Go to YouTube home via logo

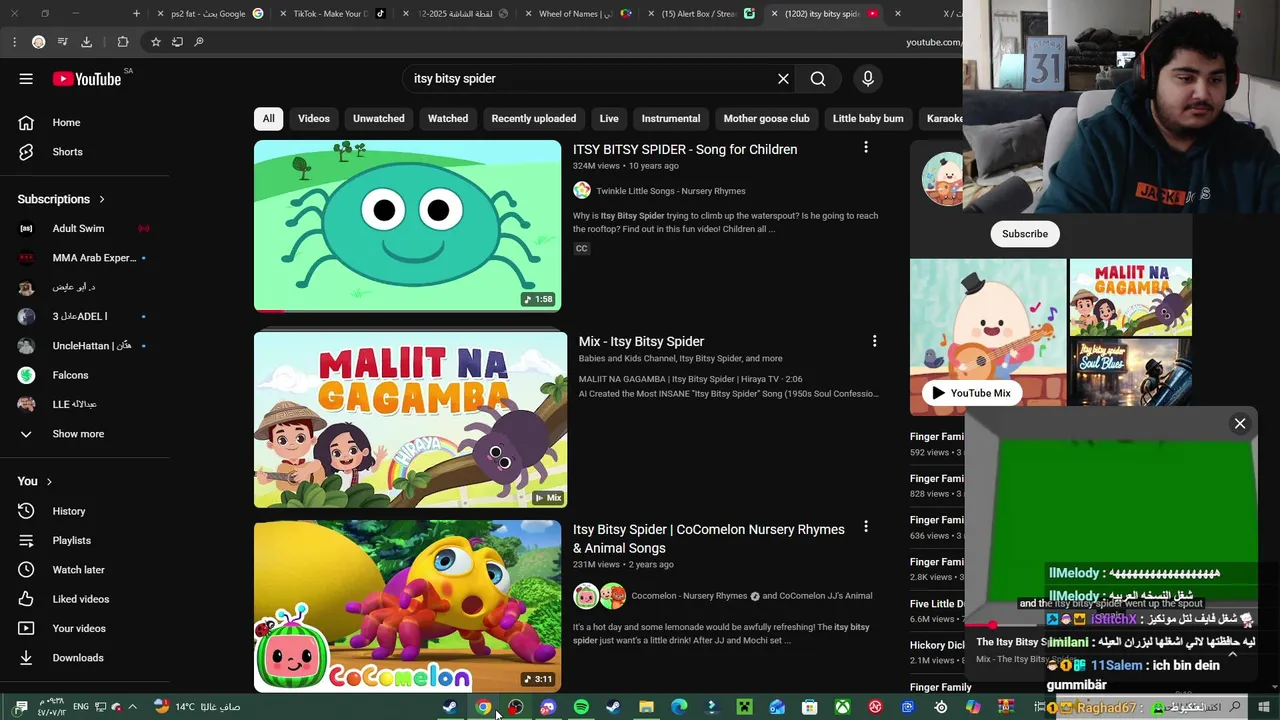click(87, 79)
